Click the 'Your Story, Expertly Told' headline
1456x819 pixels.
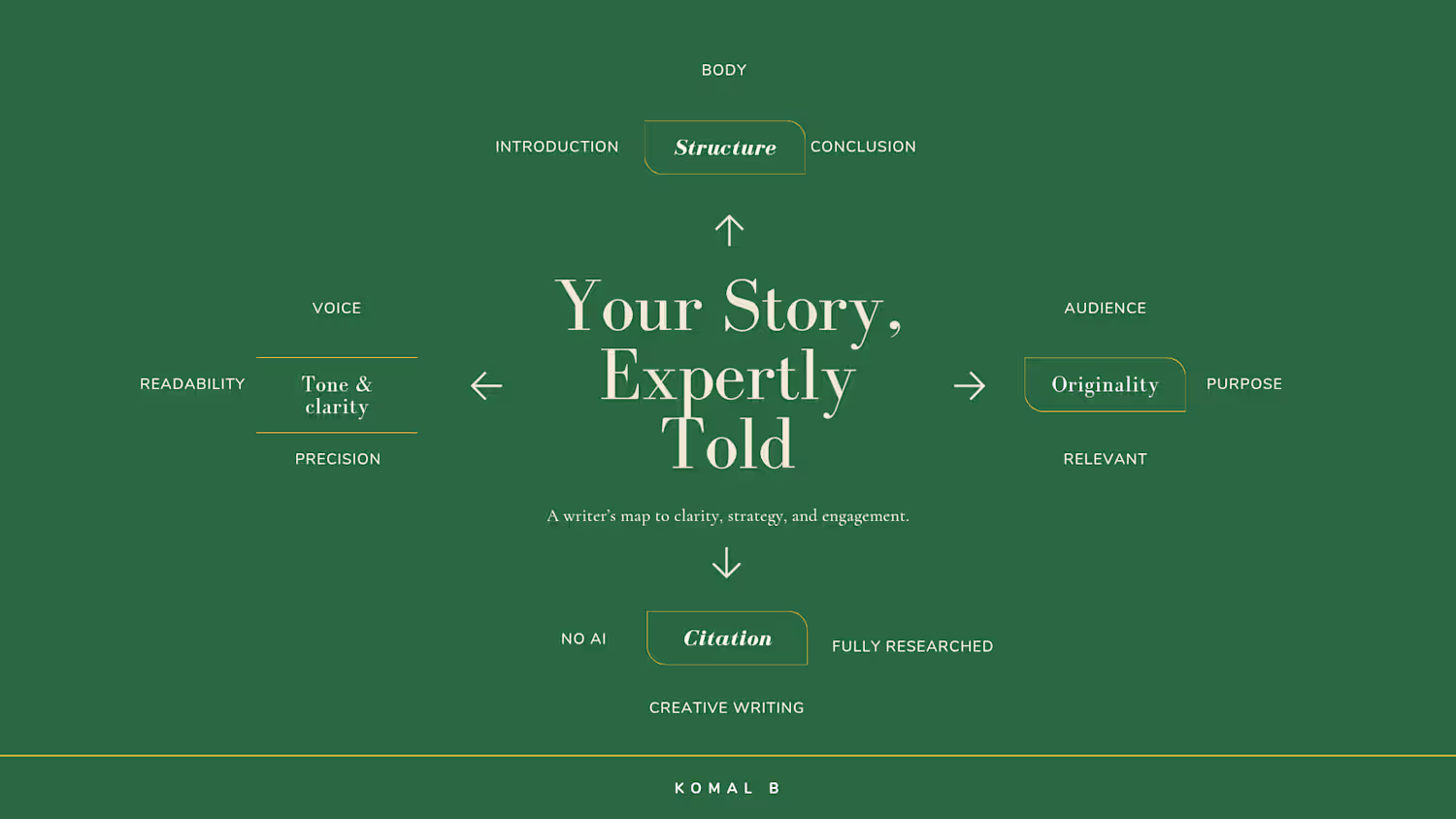point(728,376)
